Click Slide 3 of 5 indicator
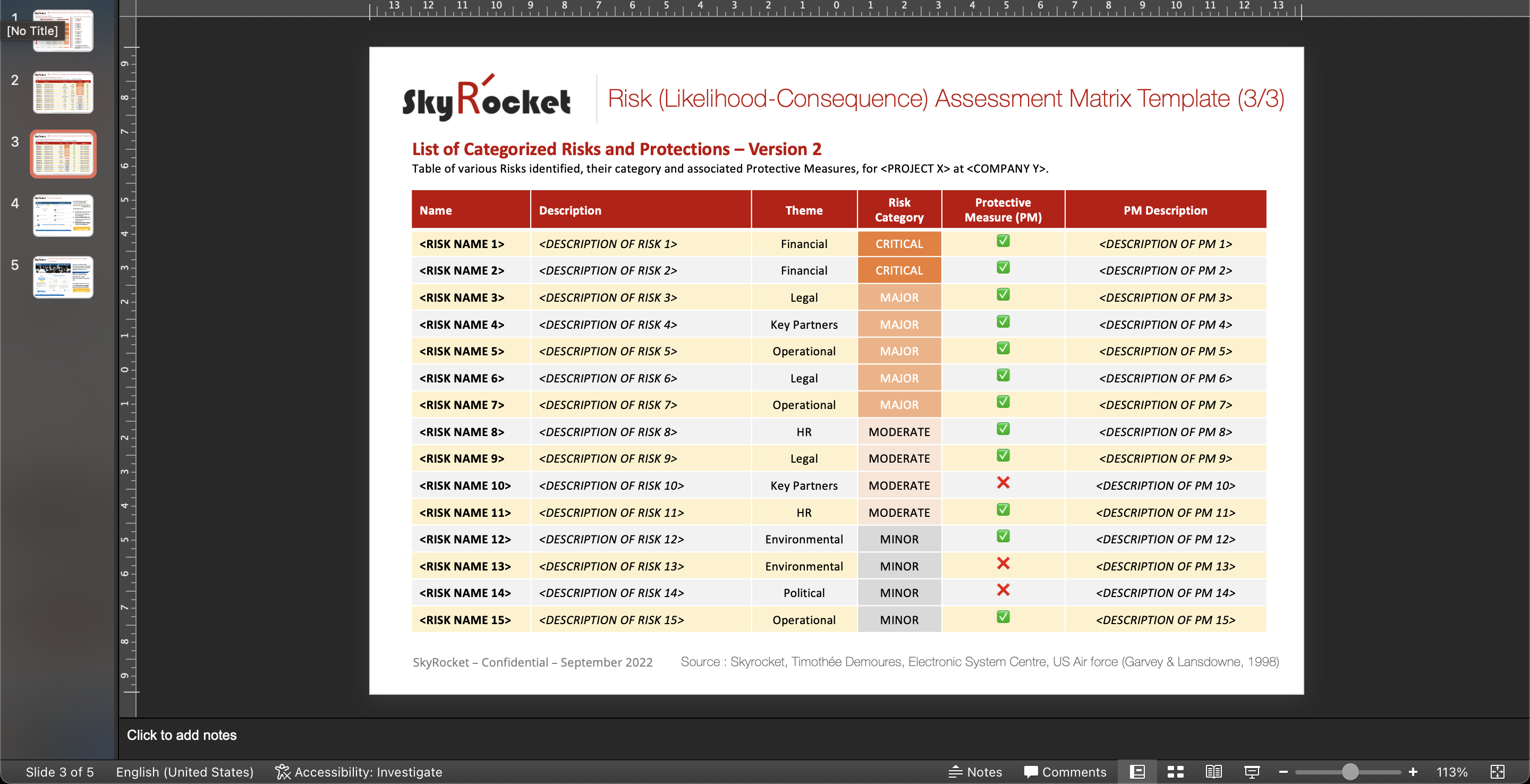This screenshot has width=1530, height=784. [x=59, y=772]
